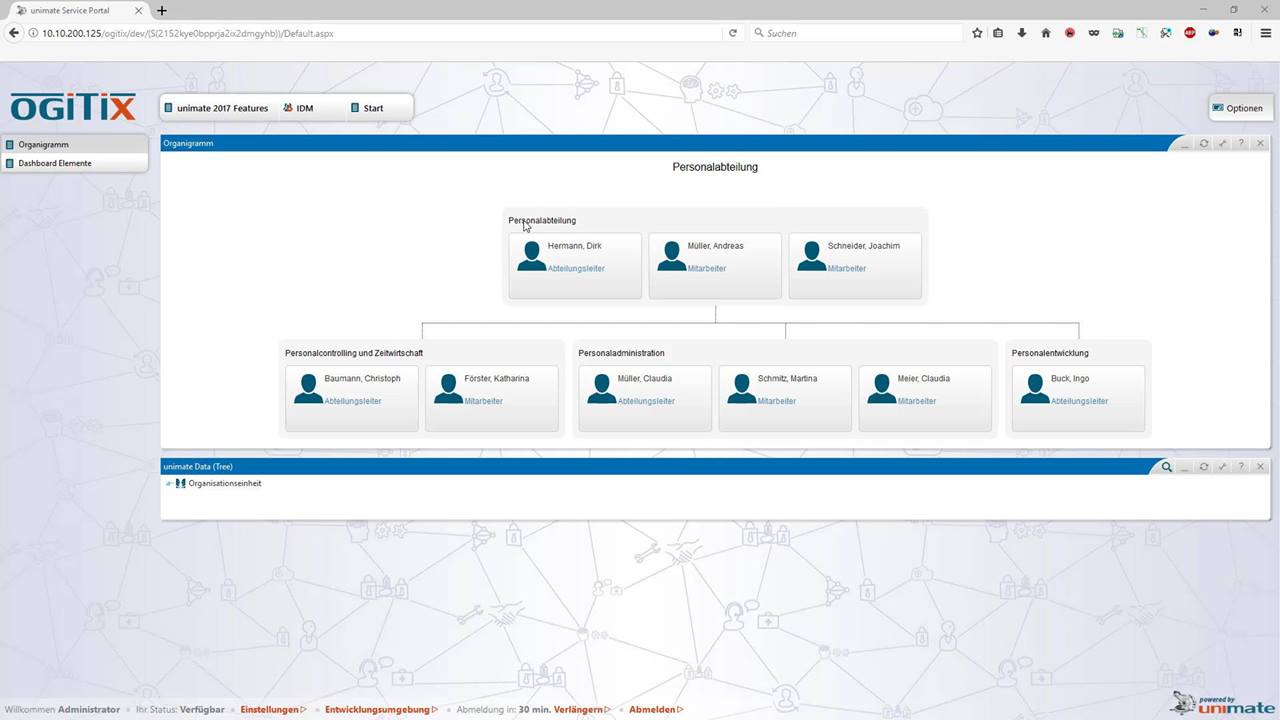The height and width of the screenshot is (720, 1280).
Task: Open the Entwicklungsumgebung link in the footer
Action: click(381, 710)
